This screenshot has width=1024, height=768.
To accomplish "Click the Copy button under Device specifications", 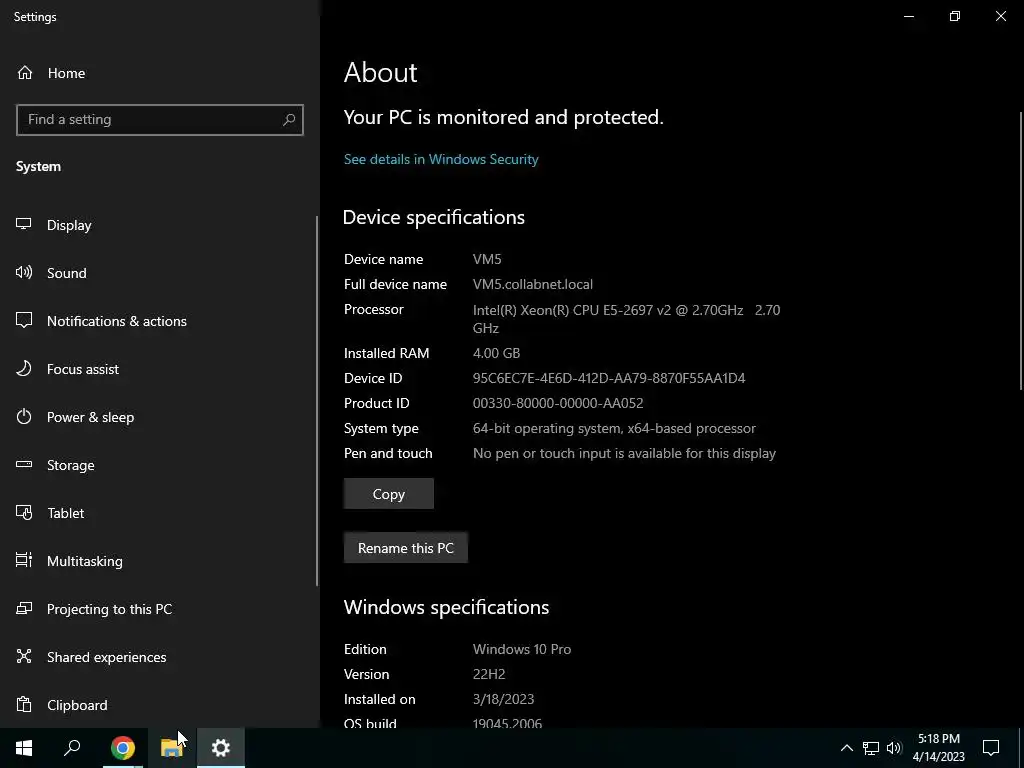I will [389, 494].
